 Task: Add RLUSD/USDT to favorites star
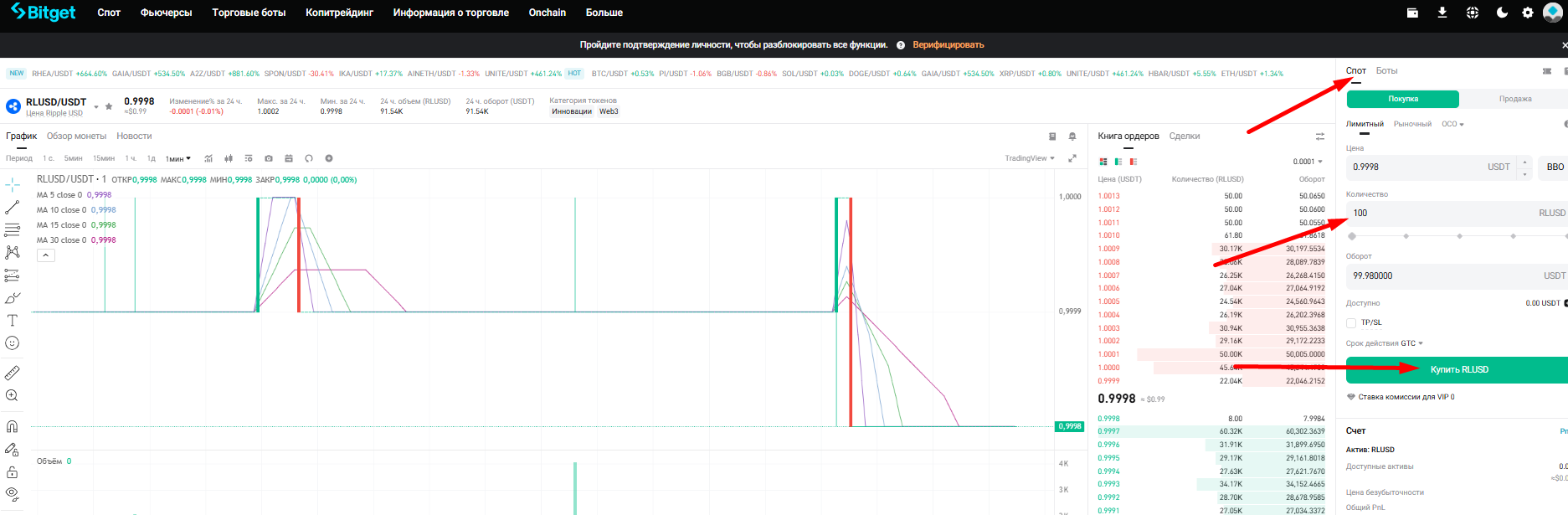109,106
